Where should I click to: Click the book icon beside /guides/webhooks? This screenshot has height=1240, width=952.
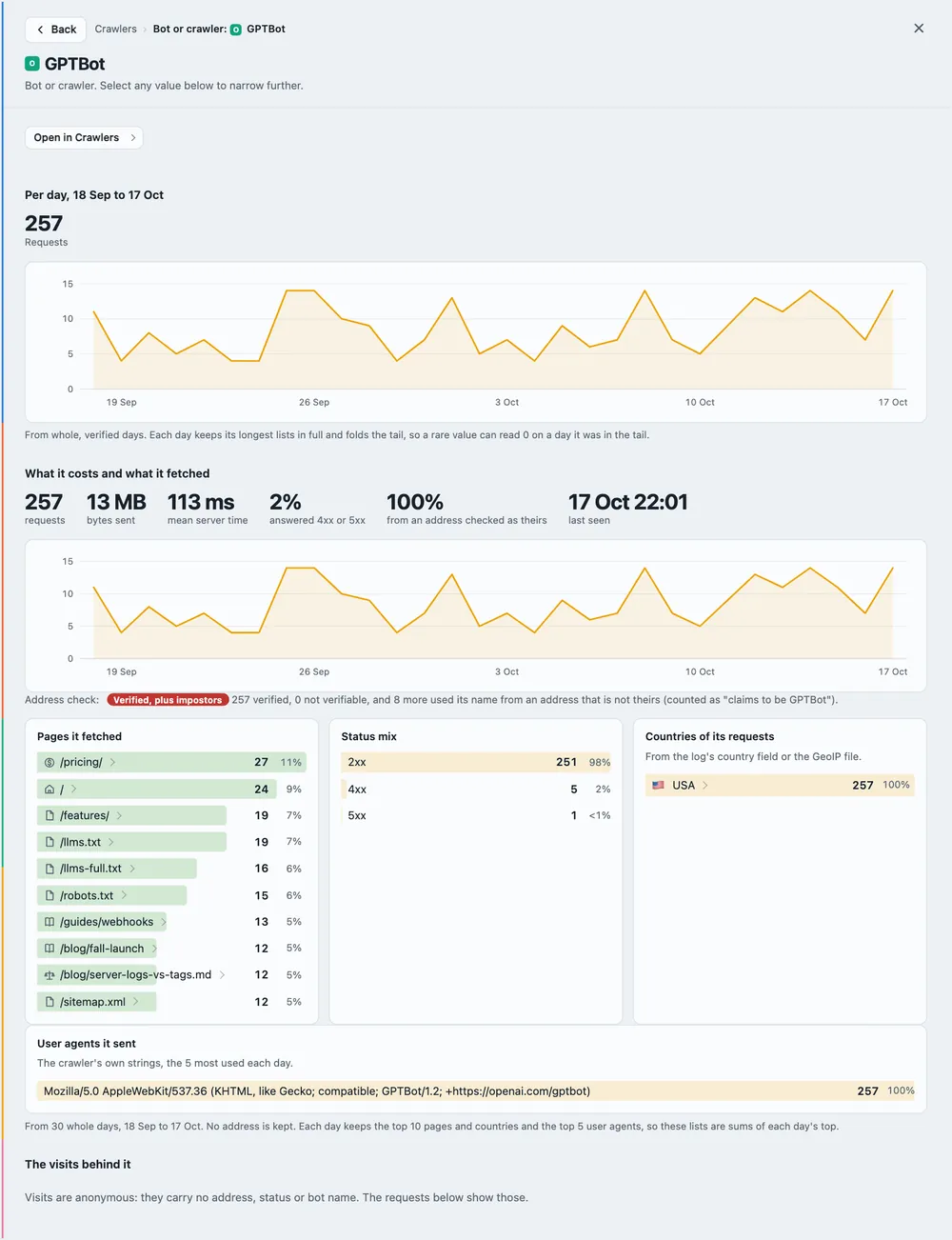50,922
